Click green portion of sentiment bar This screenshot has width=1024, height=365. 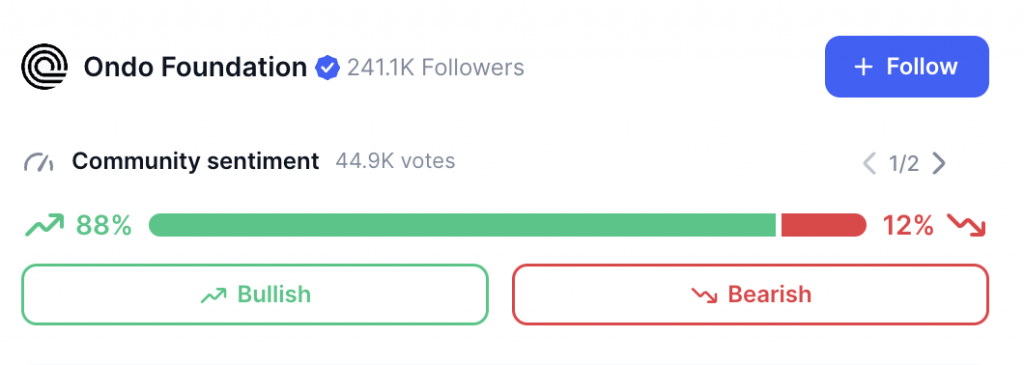(462, 225)
